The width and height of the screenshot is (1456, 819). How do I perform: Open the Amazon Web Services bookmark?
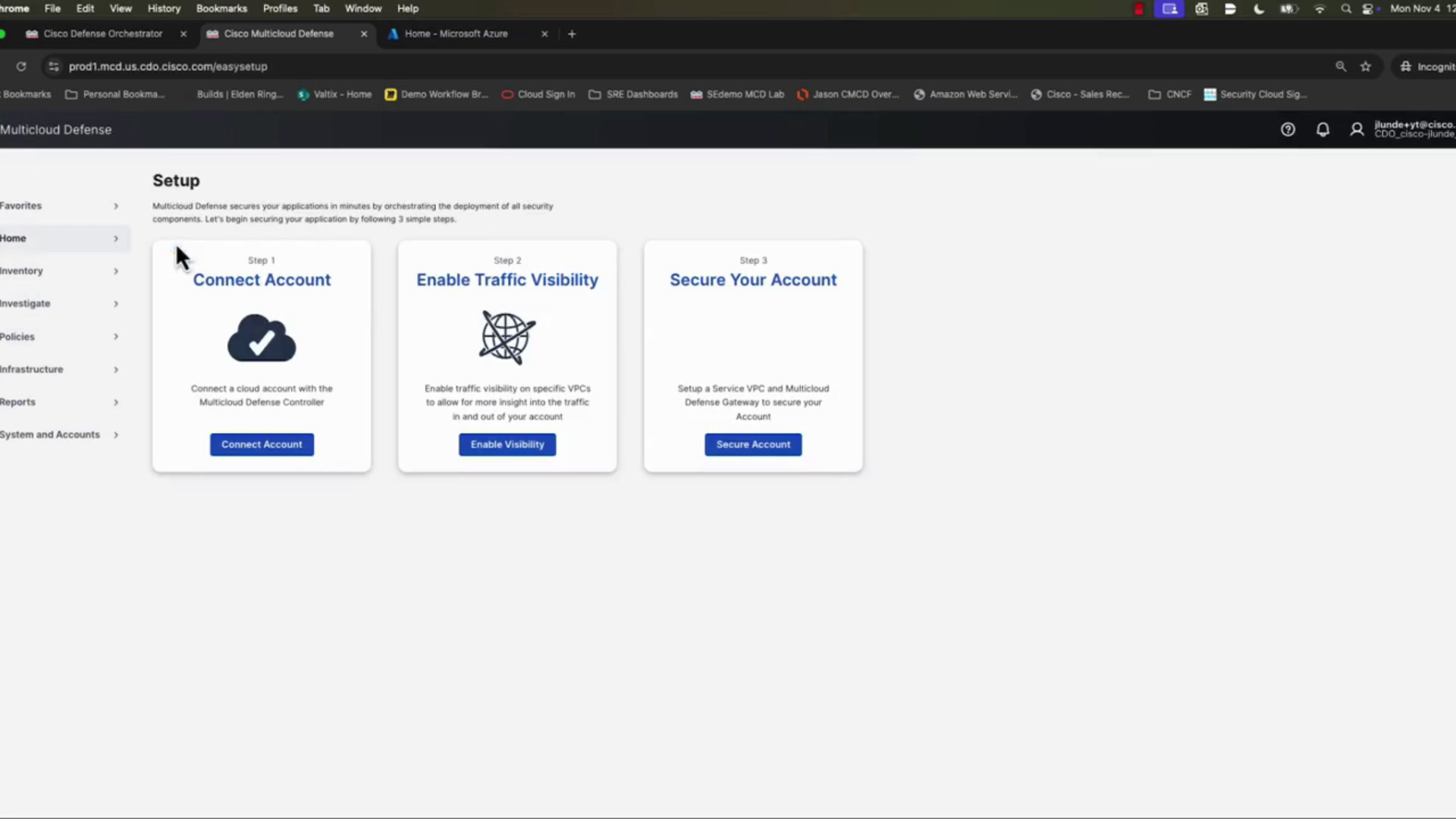point(965,95)
